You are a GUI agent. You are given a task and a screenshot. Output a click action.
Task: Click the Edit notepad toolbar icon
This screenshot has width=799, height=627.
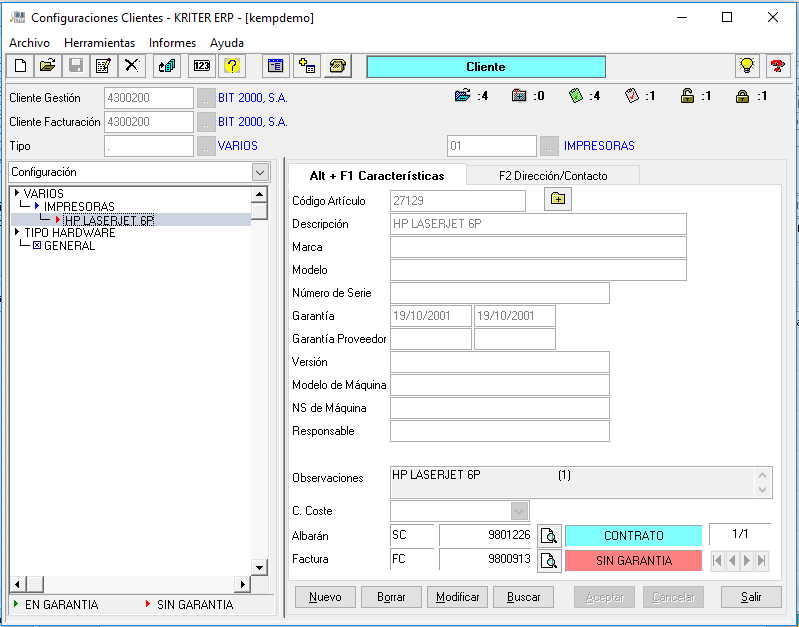103,66
